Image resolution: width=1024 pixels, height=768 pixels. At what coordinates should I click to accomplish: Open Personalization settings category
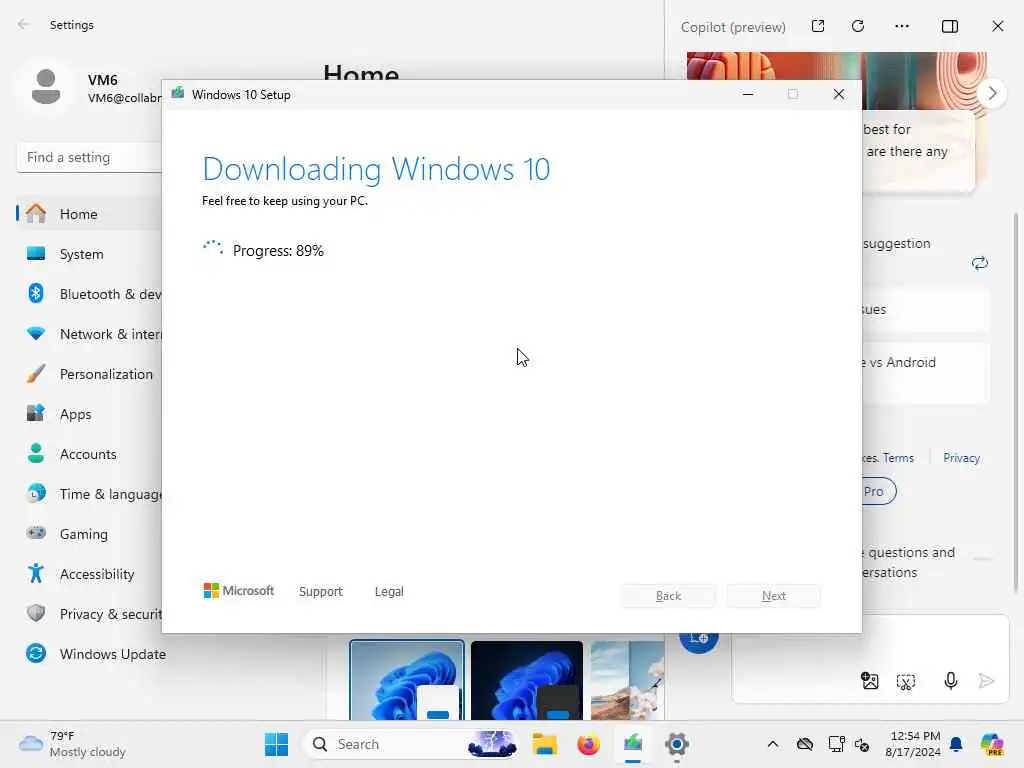[89, 374]
